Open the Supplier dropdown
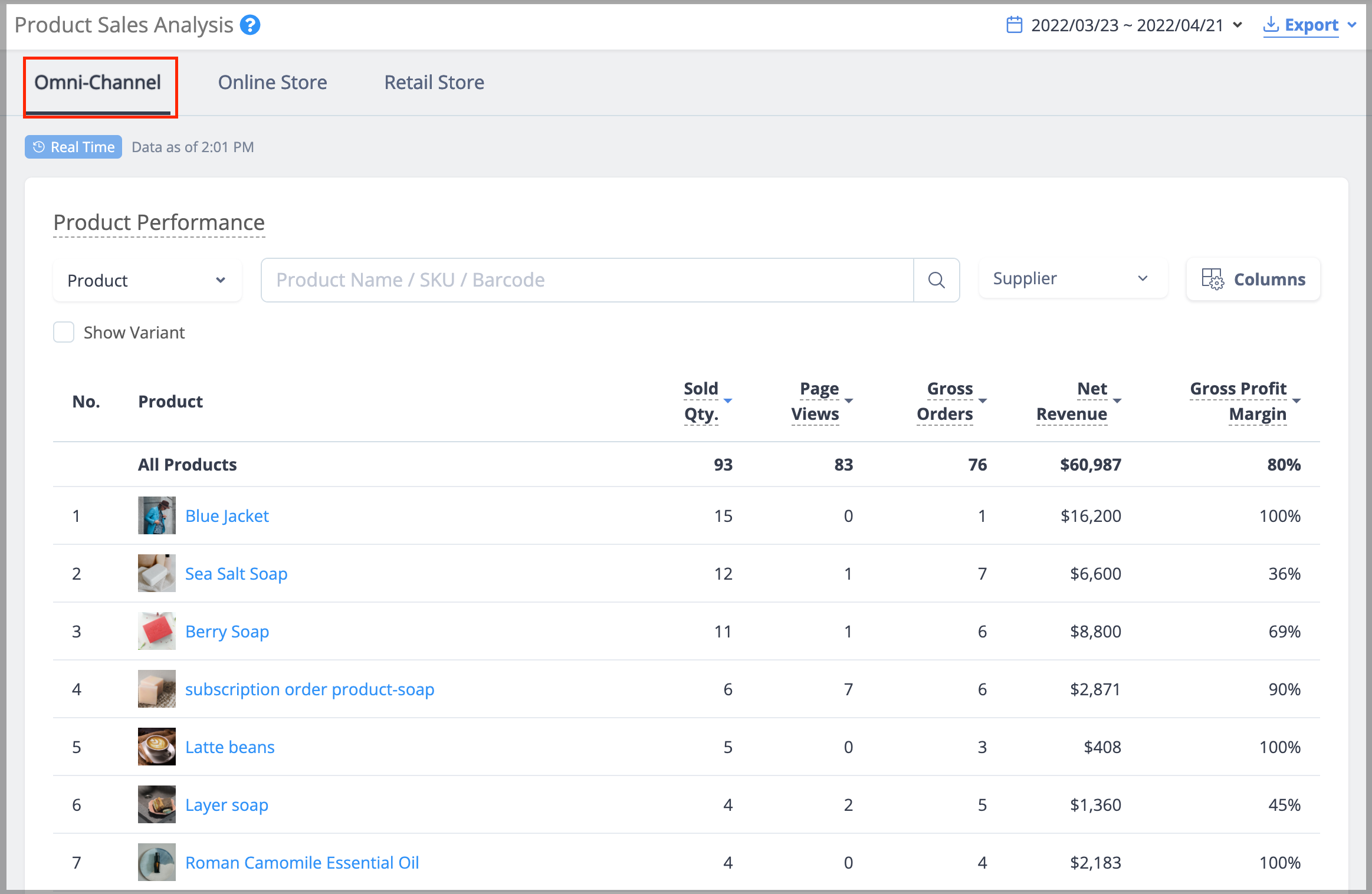Screen dimensions: 1372x894 coord(1073,278)
